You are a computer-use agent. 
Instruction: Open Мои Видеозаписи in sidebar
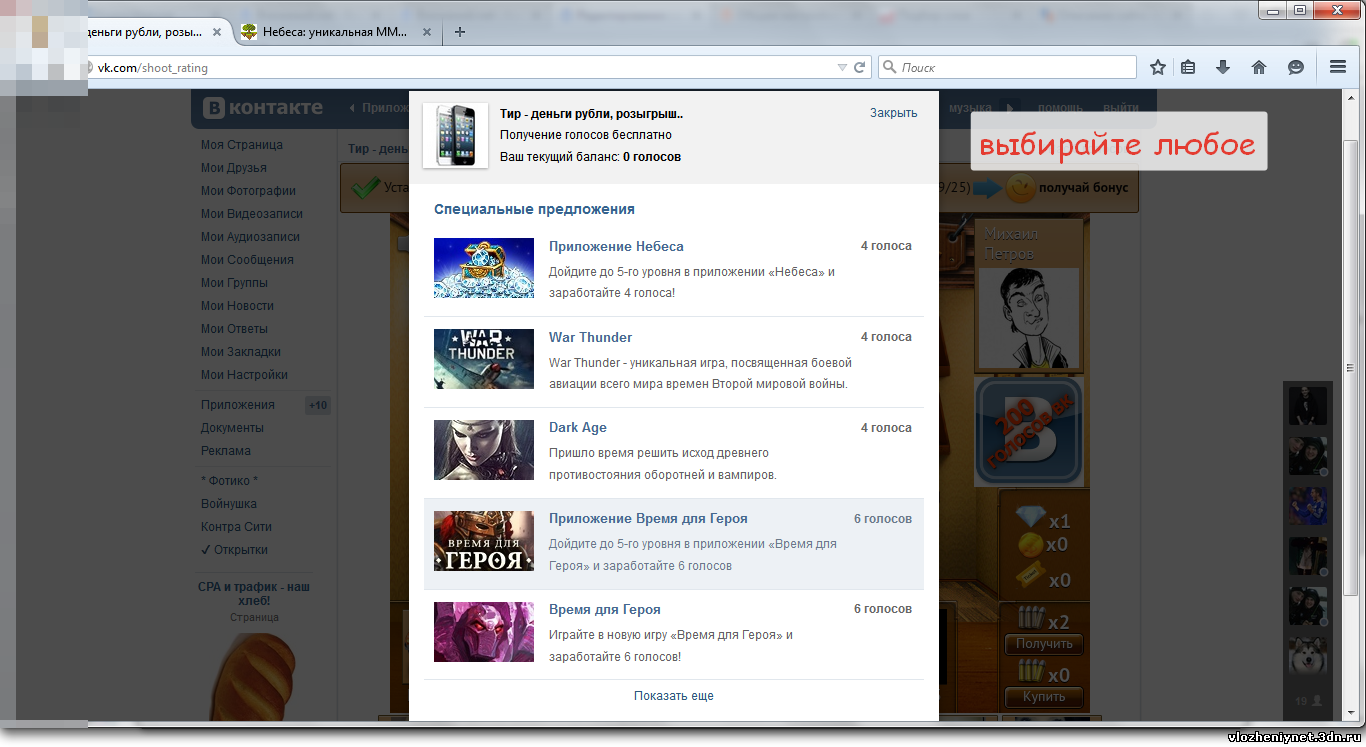click(x=251, y=214)
